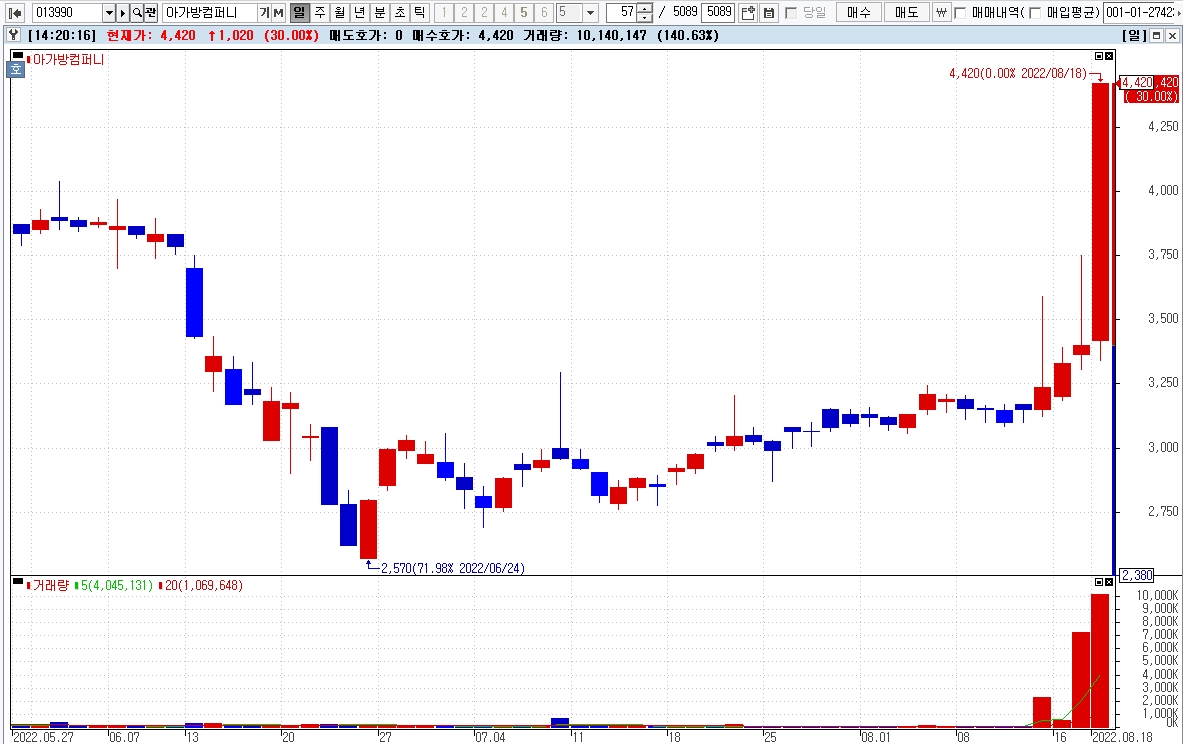The height and width of the screenshot is (744, 1183).
Task: Close the chart info bar
Action: click(1172, 35)
